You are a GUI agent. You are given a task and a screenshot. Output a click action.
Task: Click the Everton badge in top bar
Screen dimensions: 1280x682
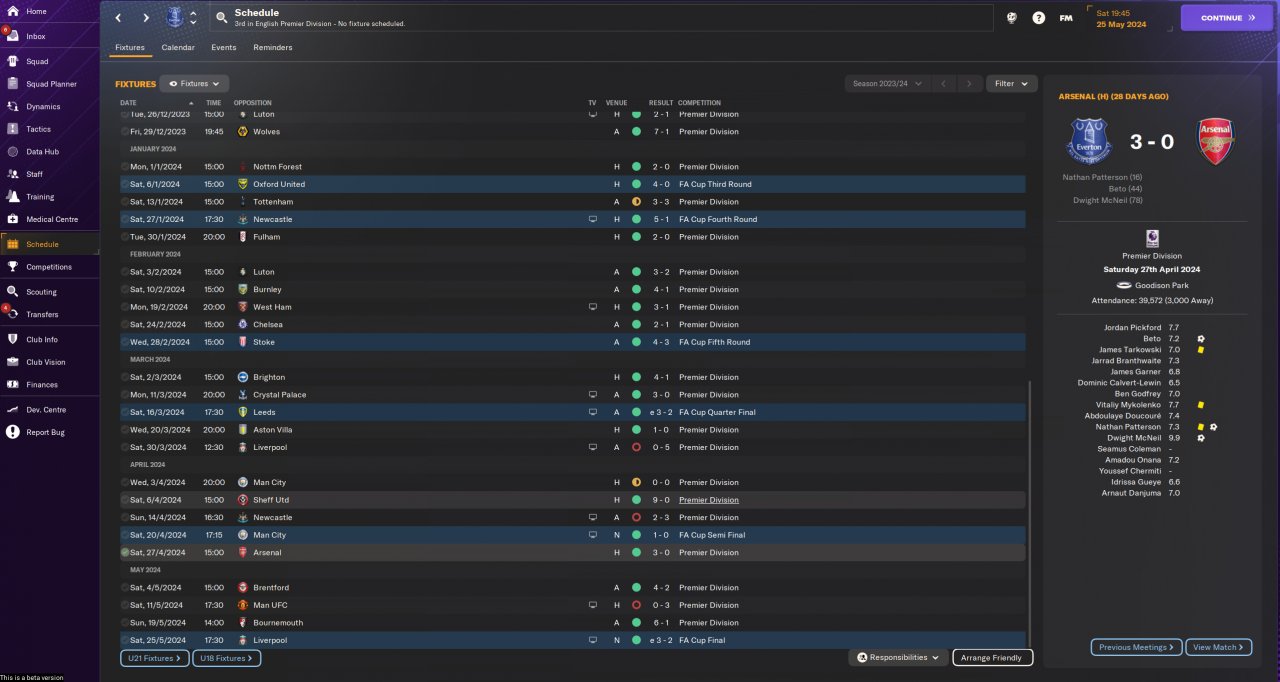(x=175, y=17)
